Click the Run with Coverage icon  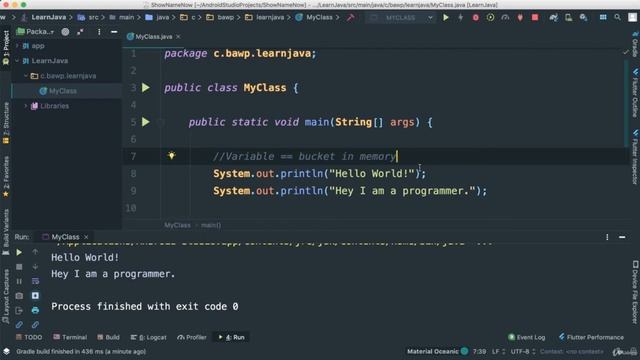pyautogui.click(x=491, y=18)
